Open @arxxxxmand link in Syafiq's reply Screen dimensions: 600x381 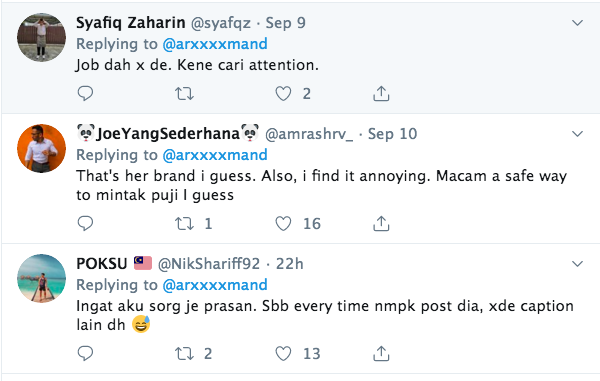click(x=215, y=44)
